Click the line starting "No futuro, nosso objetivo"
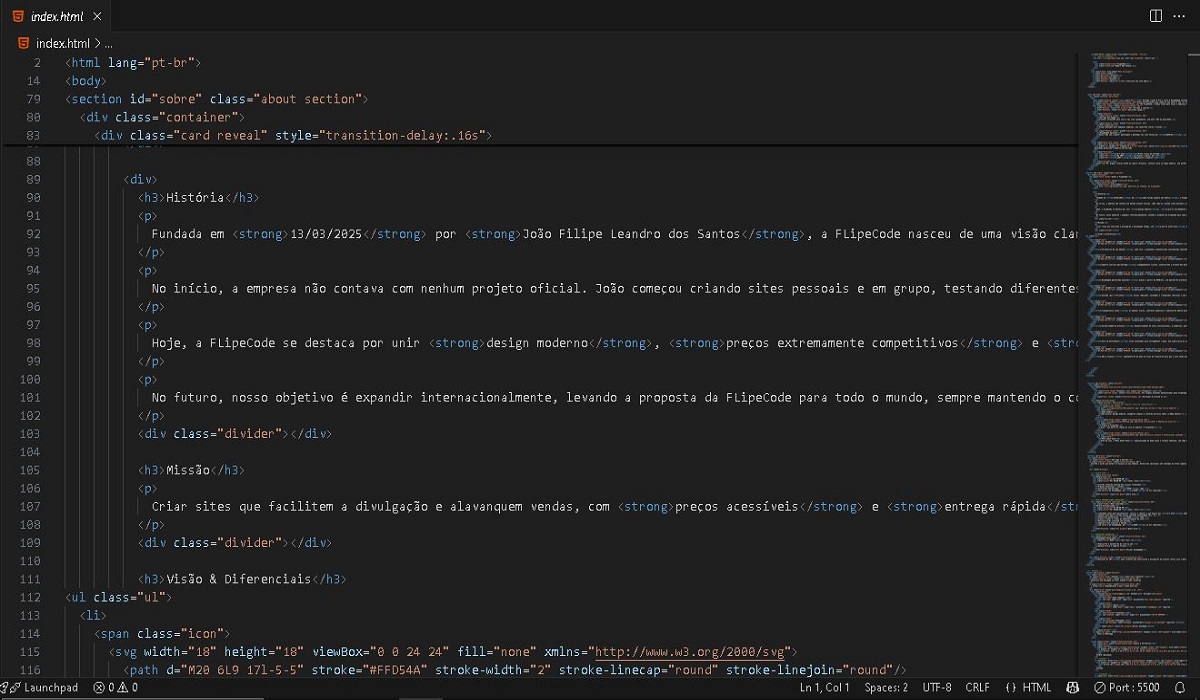This screenshot has height=700, width=1200. (615, 397)
